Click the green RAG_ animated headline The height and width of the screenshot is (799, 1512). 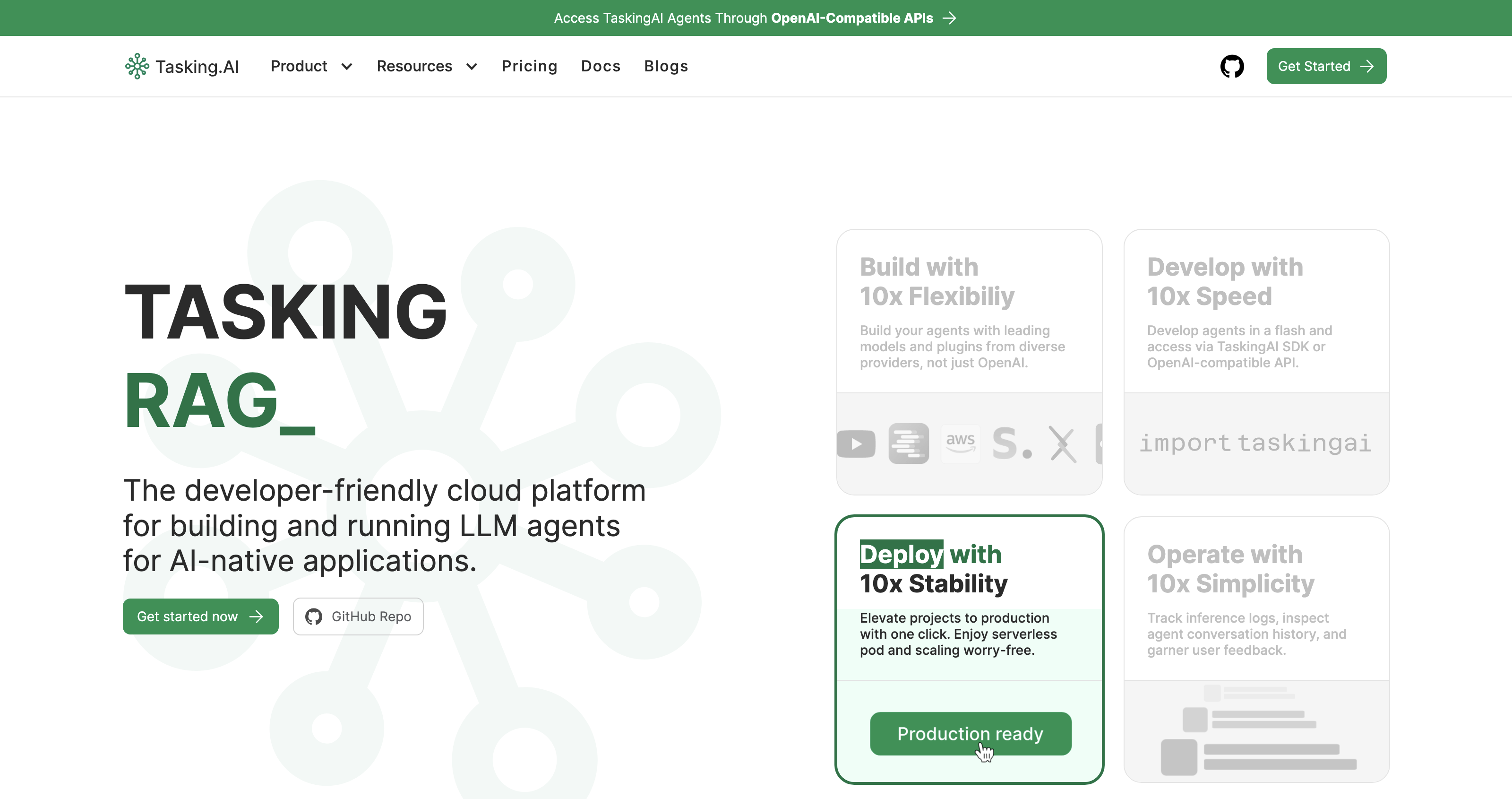tap(220, 402)
